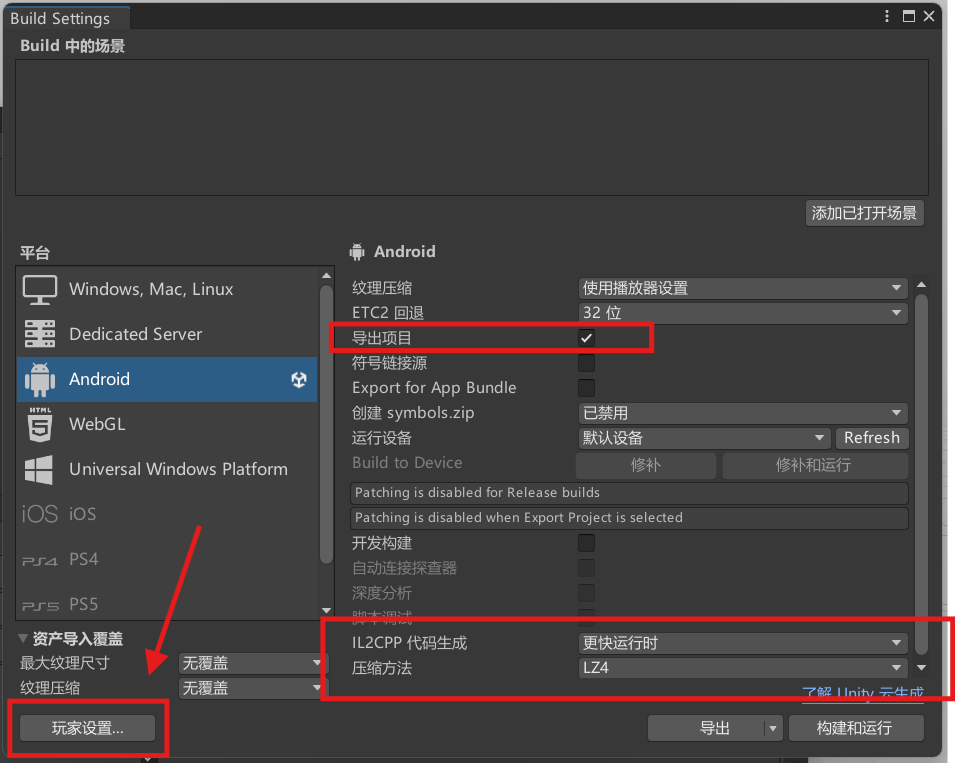The image size is (955, 763).
Task: Click the platform list scrollbar thumb
Action: pyautogui.click(x=326, y=424)
